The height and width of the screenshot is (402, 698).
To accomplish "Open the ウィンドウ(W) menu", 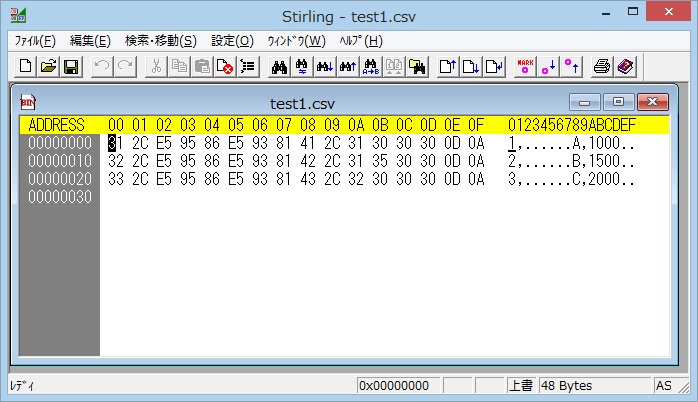I will click(296, 41).
